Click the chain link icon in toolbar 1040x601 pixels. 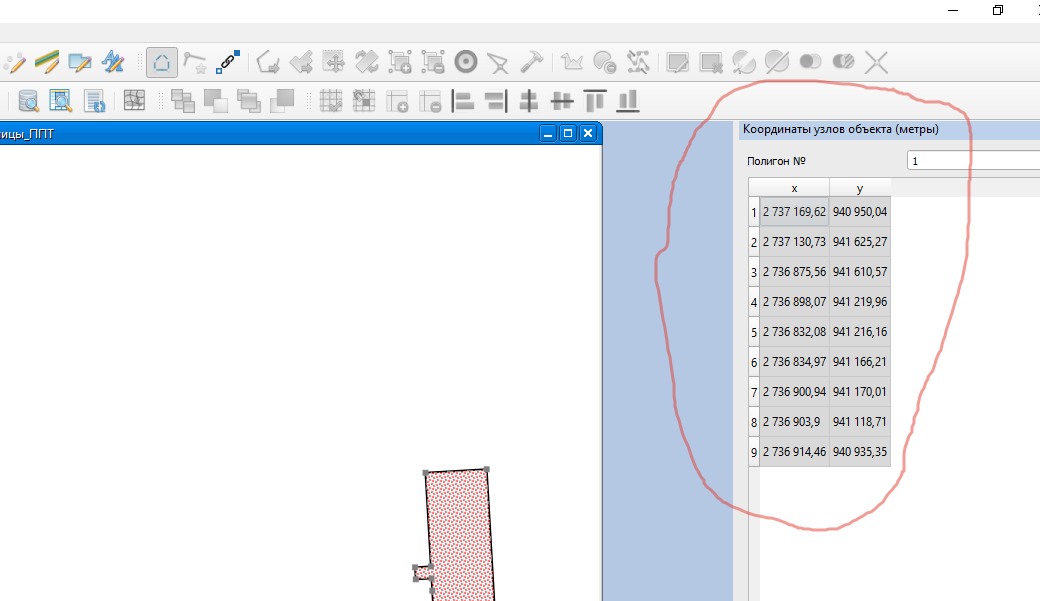tap(227, 63)
